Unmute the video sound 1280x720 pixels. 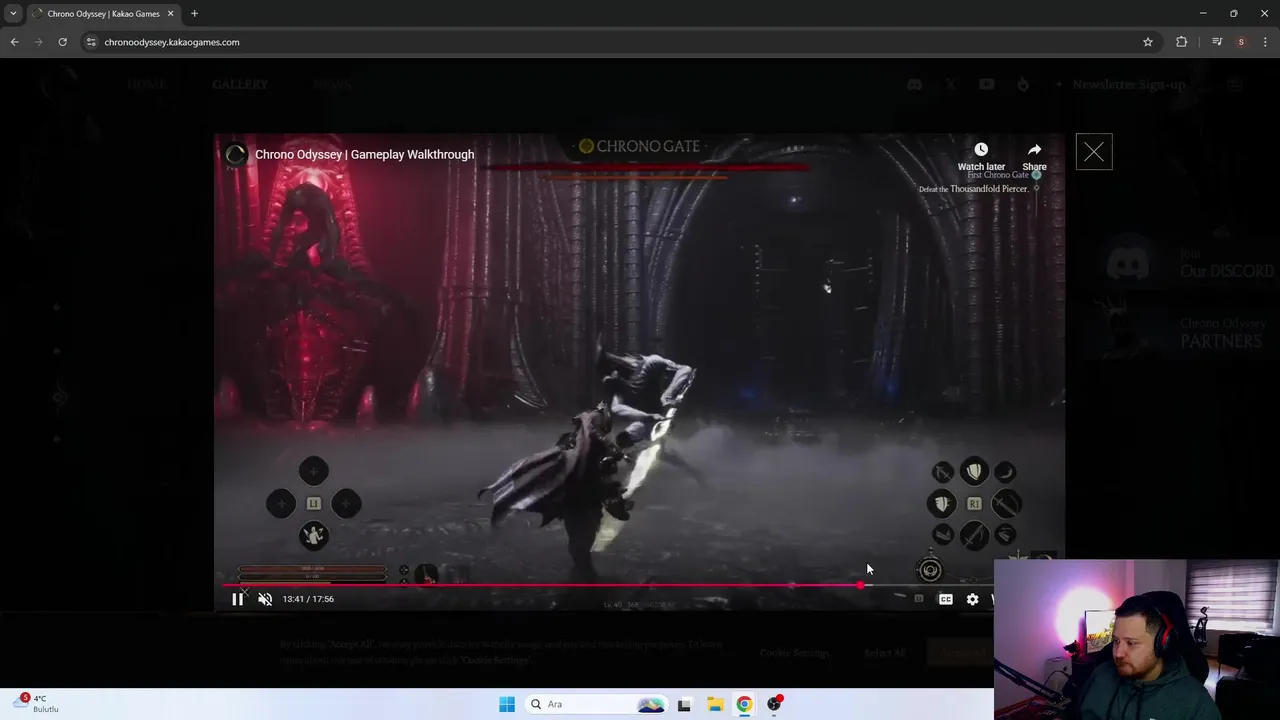(265, 599)
